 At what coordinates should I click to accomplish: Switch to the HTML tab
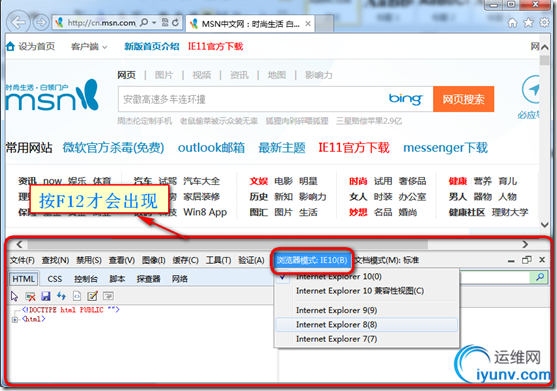24,279
